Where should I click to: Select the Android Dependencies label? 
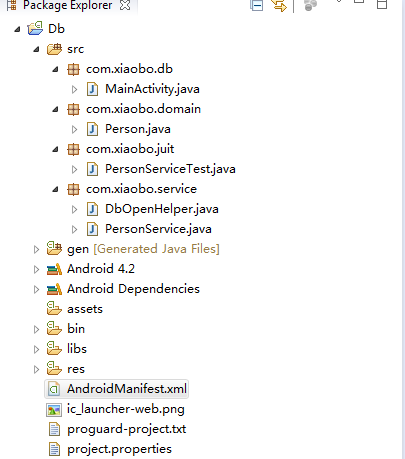[133, 289]
